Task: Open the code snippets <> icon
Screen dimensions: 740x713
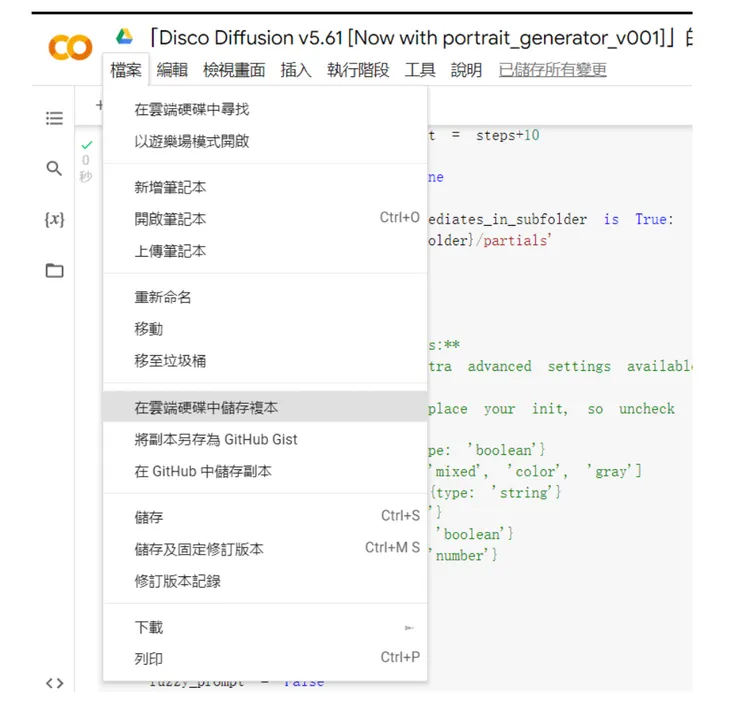Action: [54, 683]
